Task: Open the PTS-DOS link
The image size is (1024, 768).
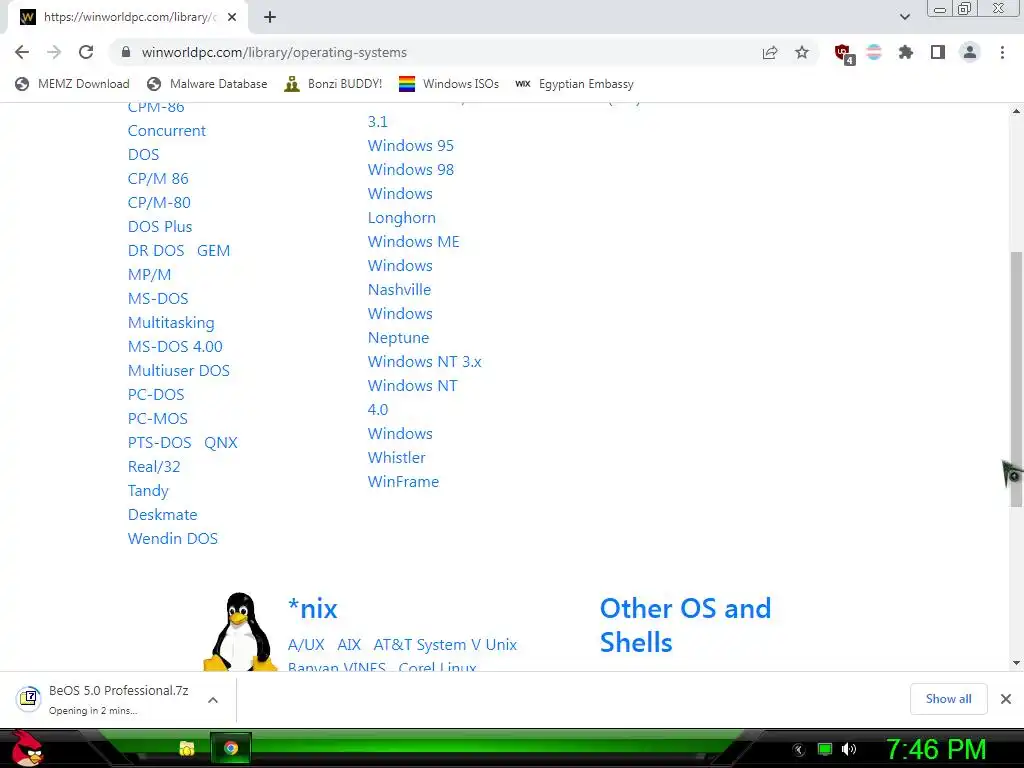Action: (160, 443)
